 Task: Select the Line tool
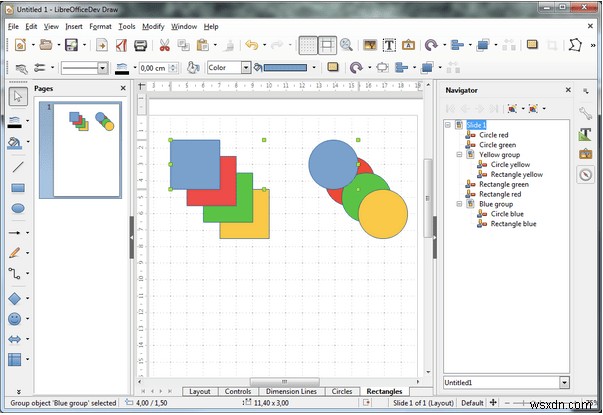click(x=18, y=167)
